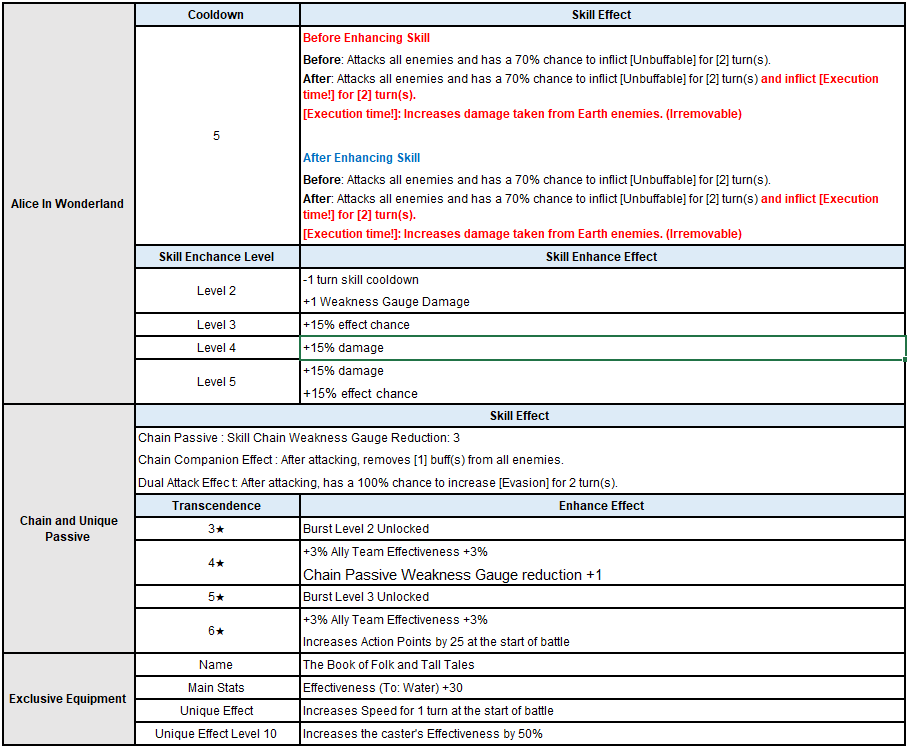Click the "-1 turn skill cooldown" cell
The image size is (907, 747).
[602, 280]
